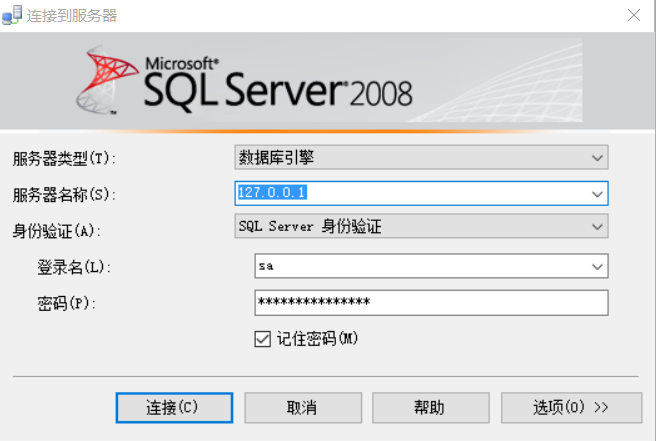656x441 pixels.
Task: Expand more settings with 选项(O) >> button
Action: coord(571,408)
